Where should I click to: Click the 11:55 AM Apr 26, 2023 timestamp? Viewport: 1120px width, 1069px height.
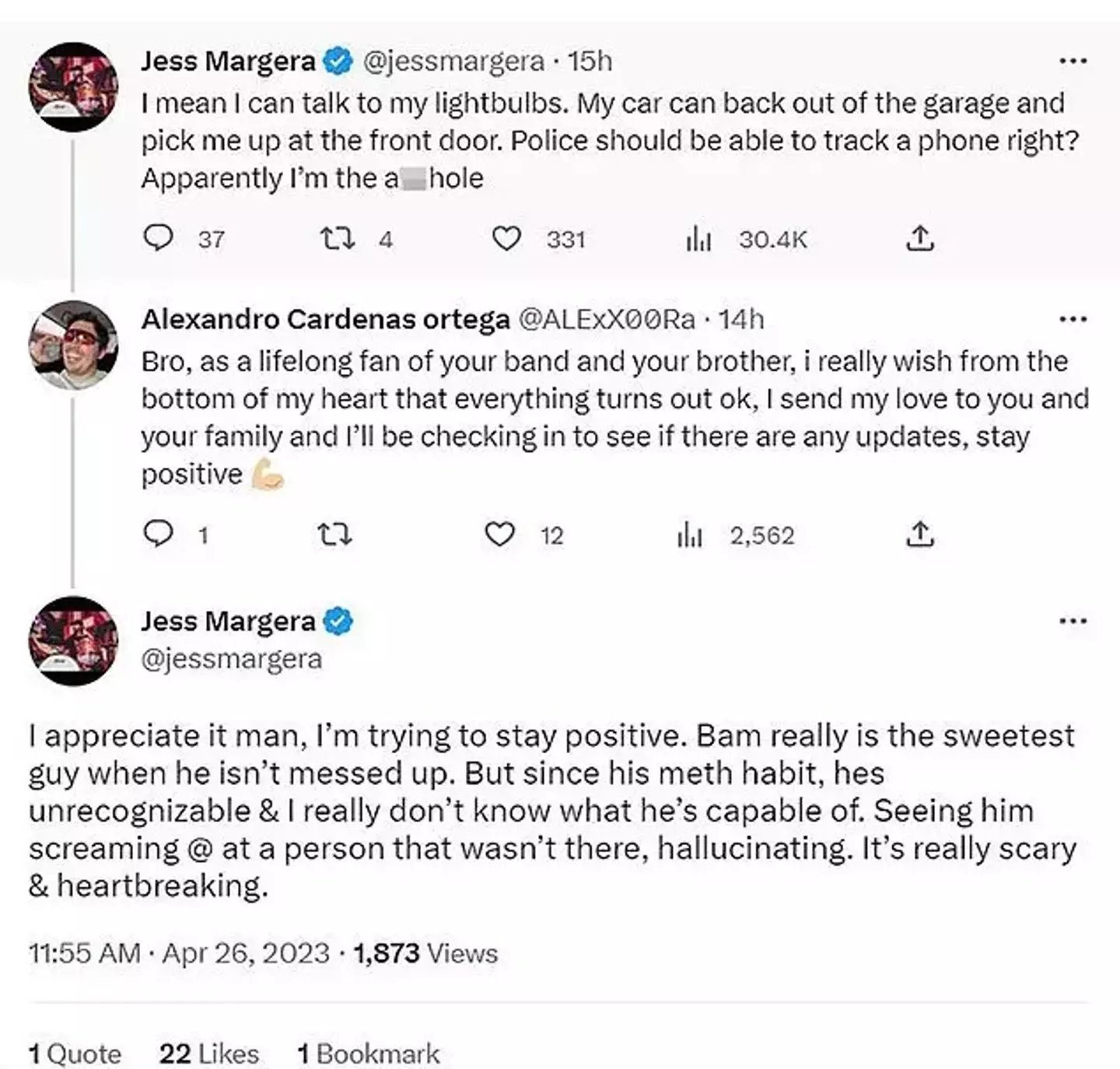pos(179,953)
